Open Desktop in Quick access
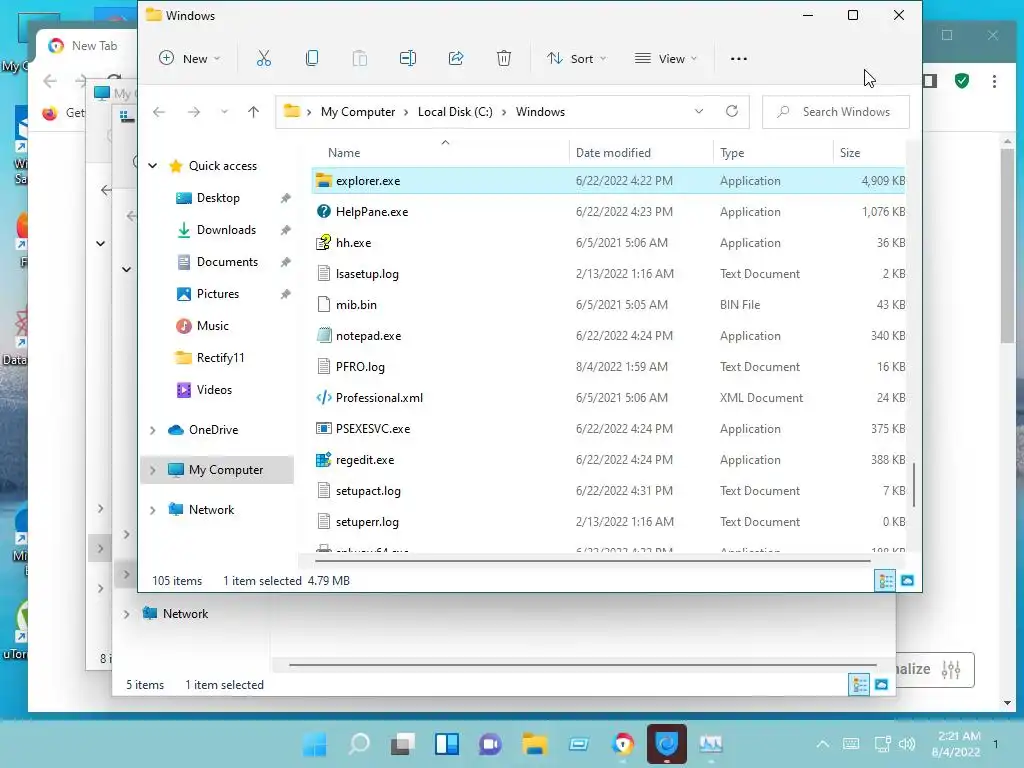The image size is (1024, 768). (x=218, y=198)
